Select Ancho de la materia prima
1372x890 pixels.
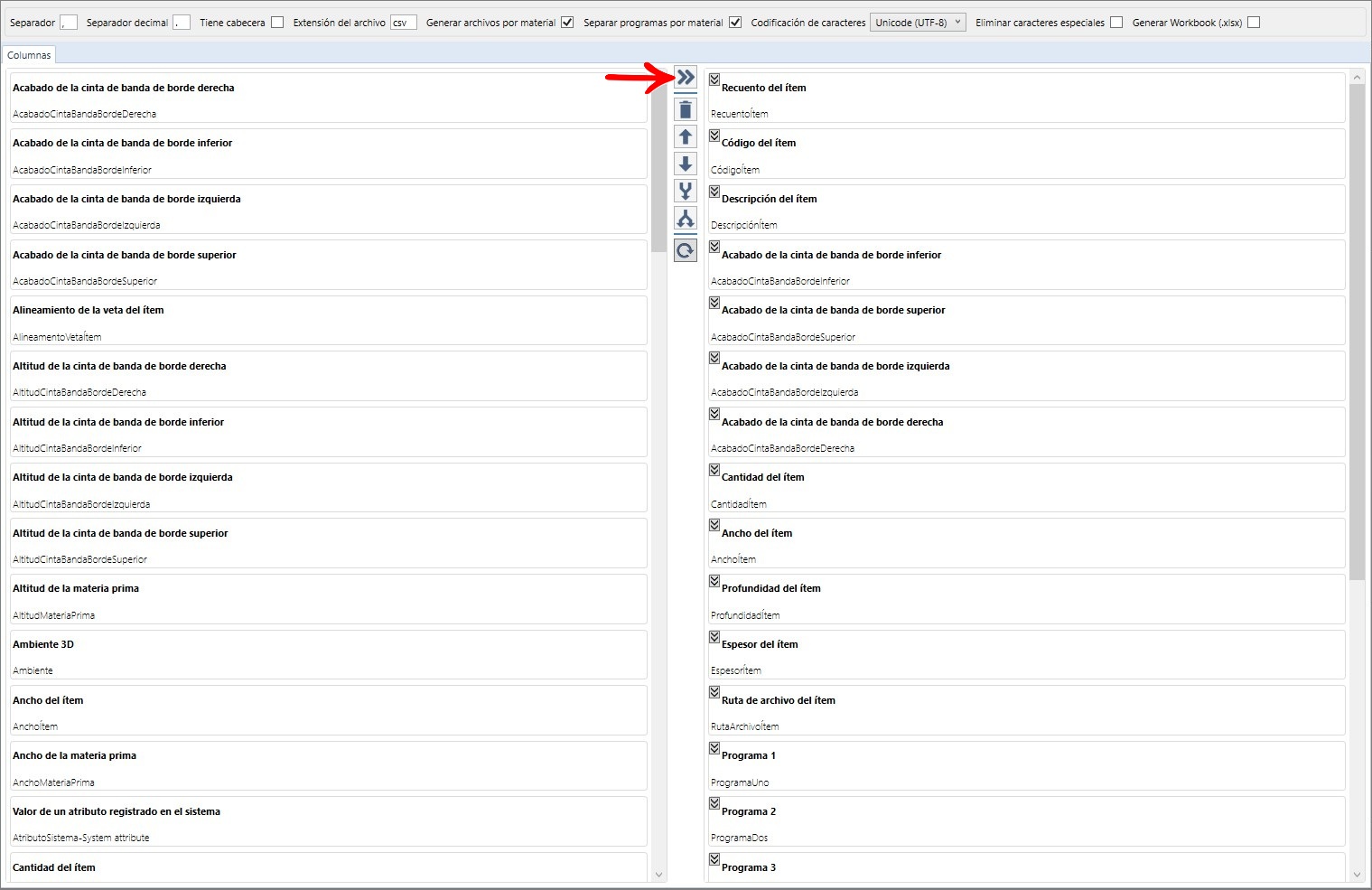tap(329, 766)
